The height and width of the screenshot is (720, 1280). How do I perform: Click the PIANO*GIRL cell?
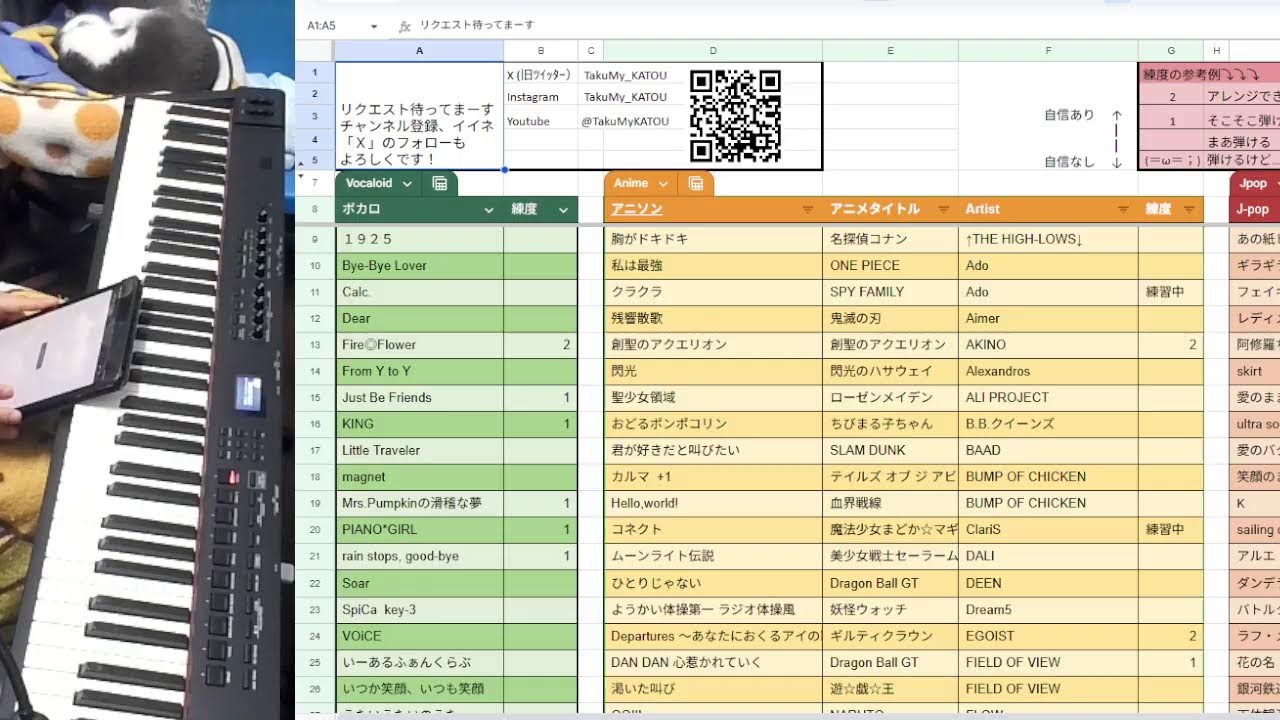(419, 529)
